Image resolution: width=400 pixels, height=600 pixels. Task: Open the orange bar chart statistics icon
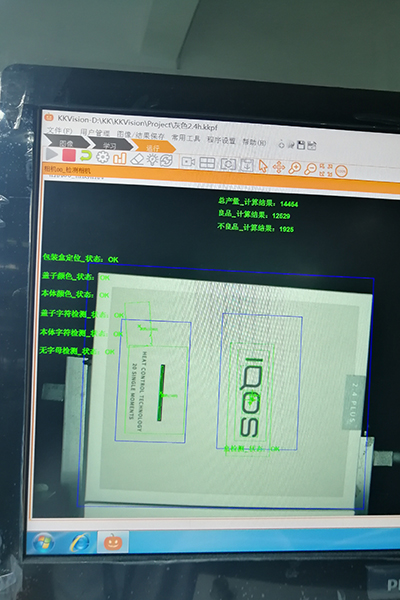[120, 158]
